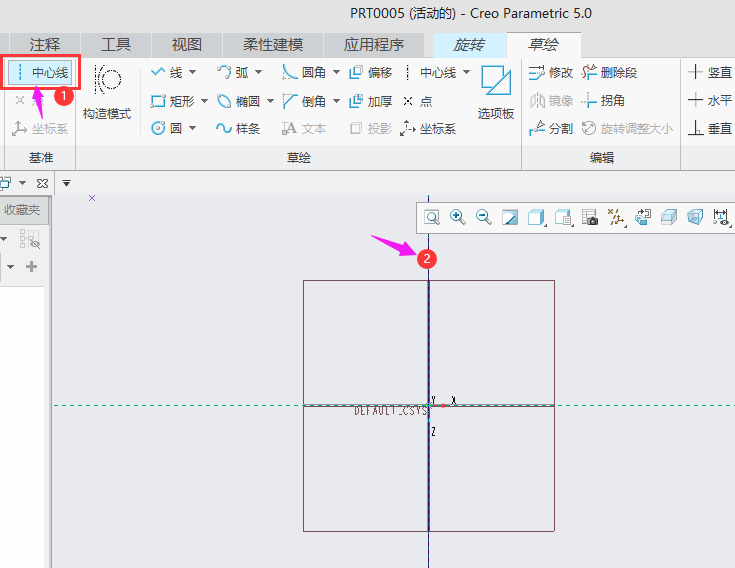Expand the 矩形 rectangle dropdown arrow
This screenshot has width=735, height=568.
(204, 101)
